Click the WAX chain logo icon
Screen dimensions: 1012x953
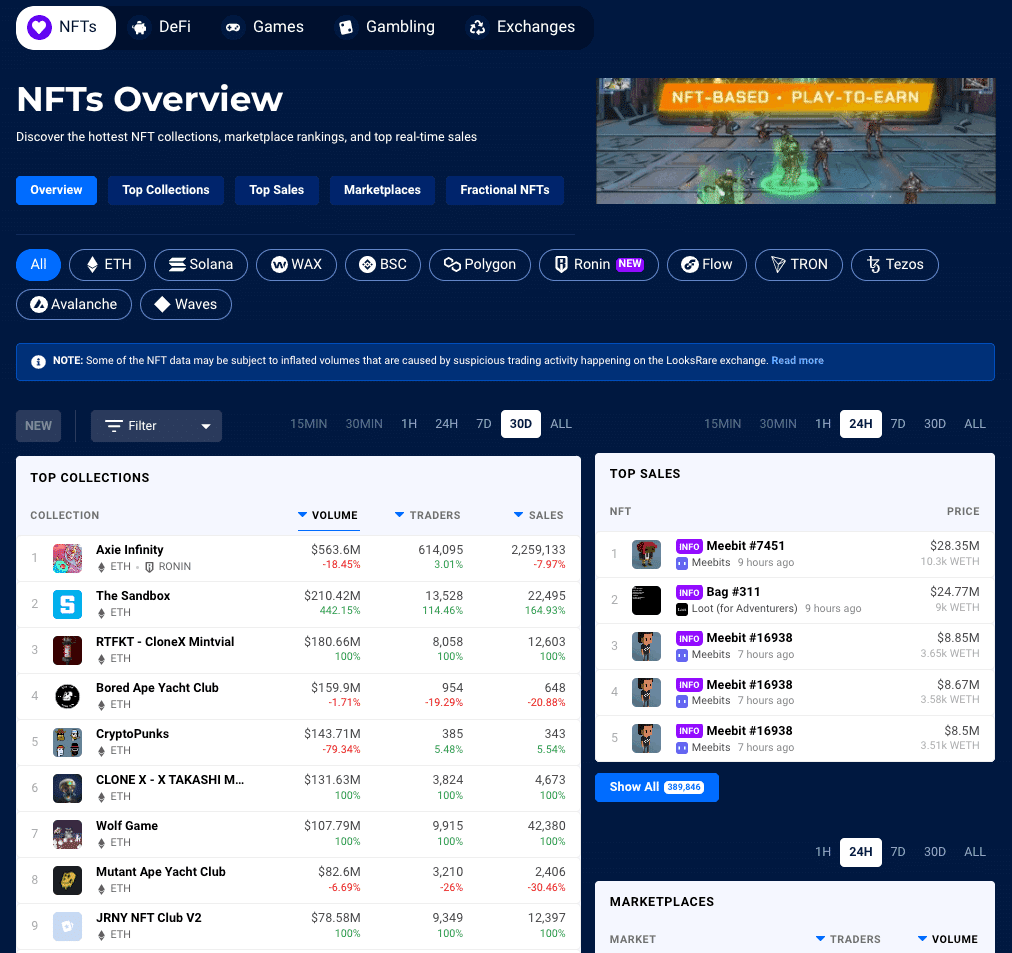tap(279, 265)
